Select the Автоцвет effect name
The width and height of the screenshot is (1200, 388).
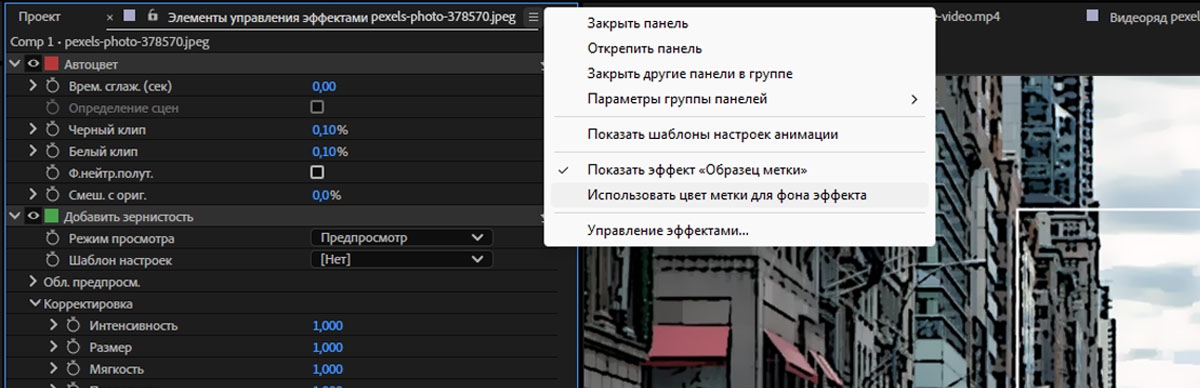click(91, 65)
